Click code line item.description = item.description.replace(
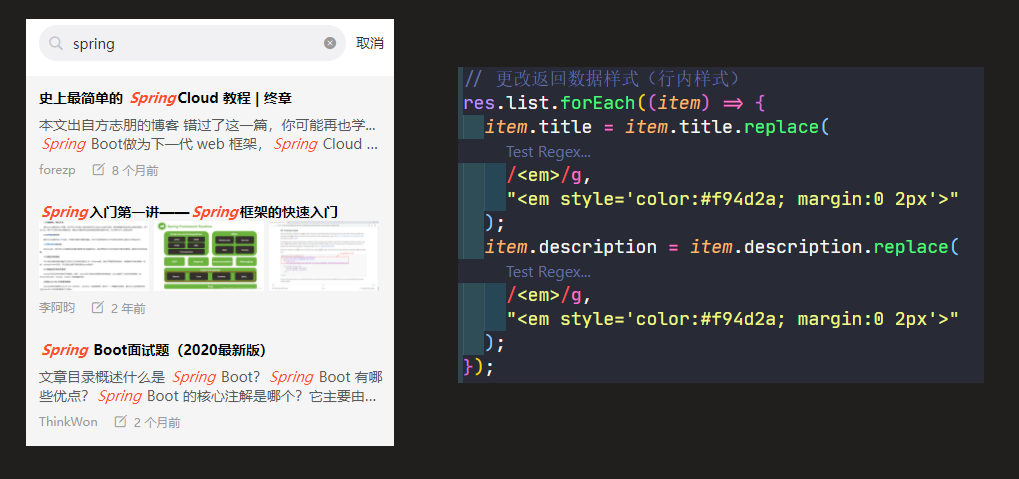The image size is (1019, 479). [x=722, y=247]
